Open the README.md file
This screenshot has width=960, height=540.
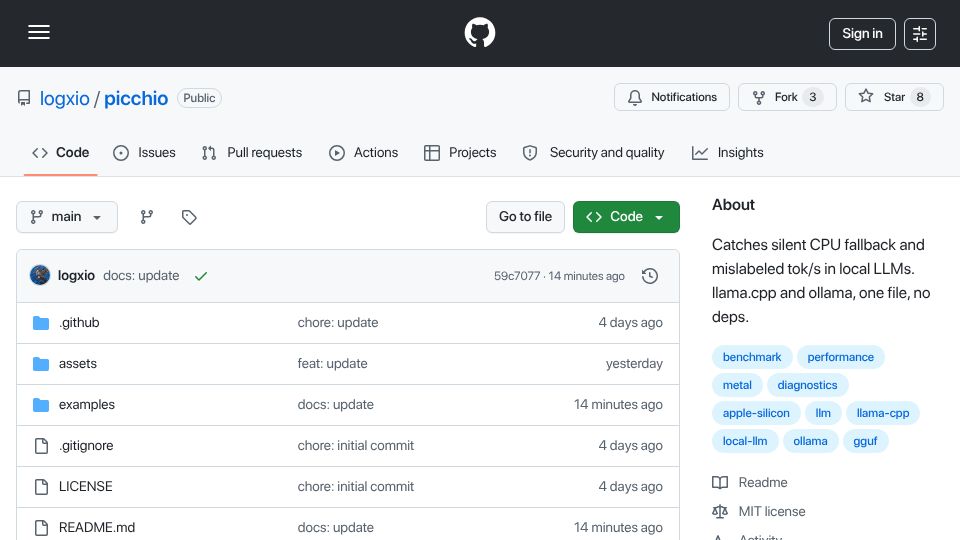[97, 528]
